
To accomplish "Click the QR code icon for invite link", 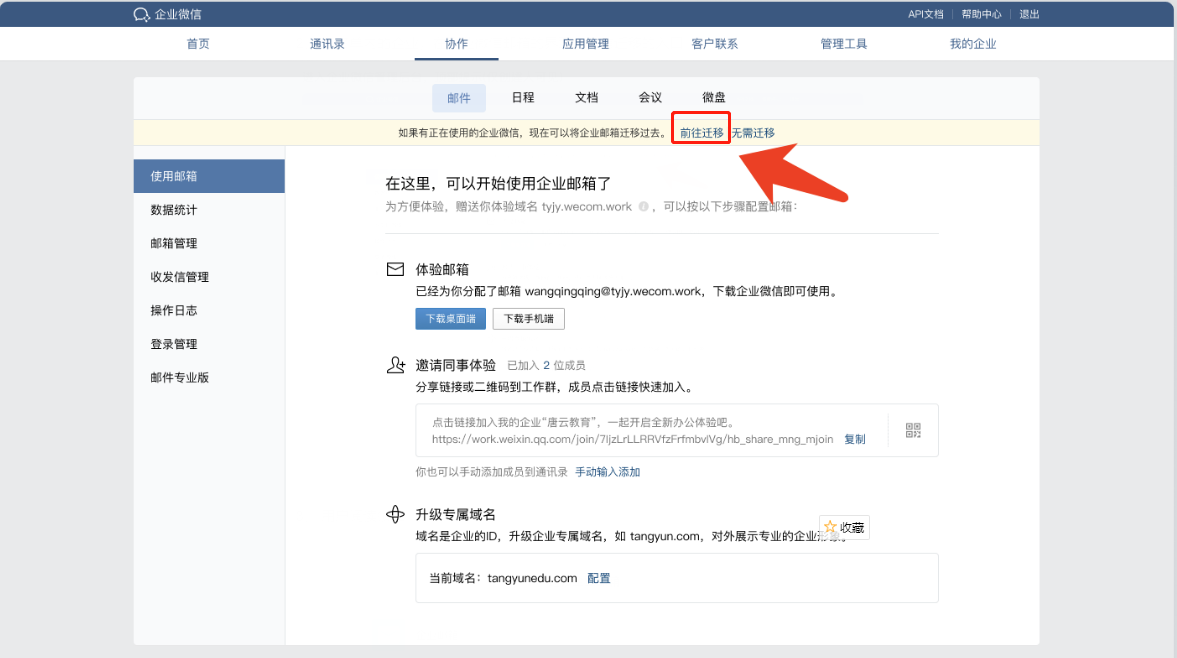I will pos(913,430).
